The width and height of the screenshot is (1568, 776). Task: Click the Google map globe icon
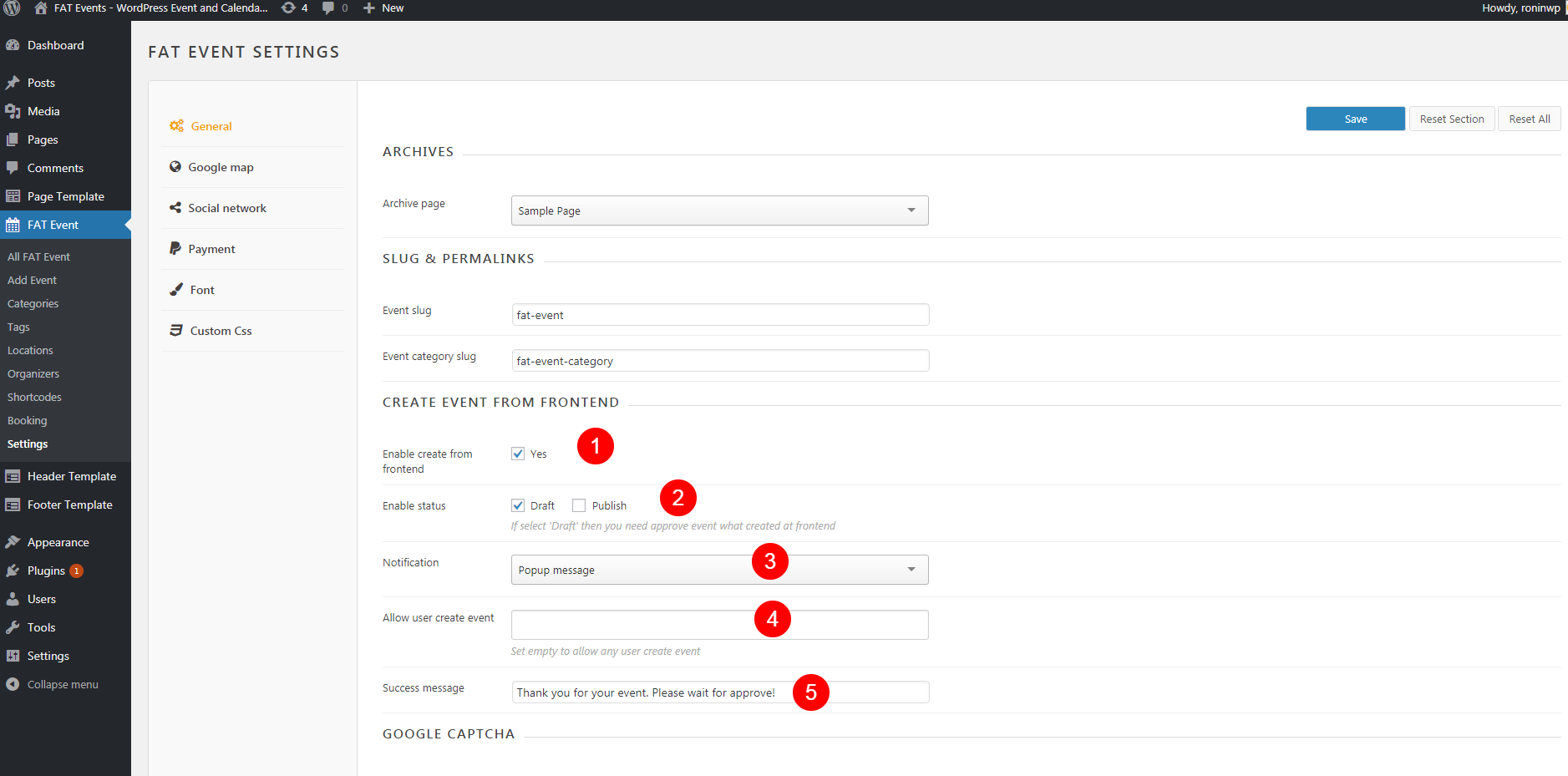(175, 167)
